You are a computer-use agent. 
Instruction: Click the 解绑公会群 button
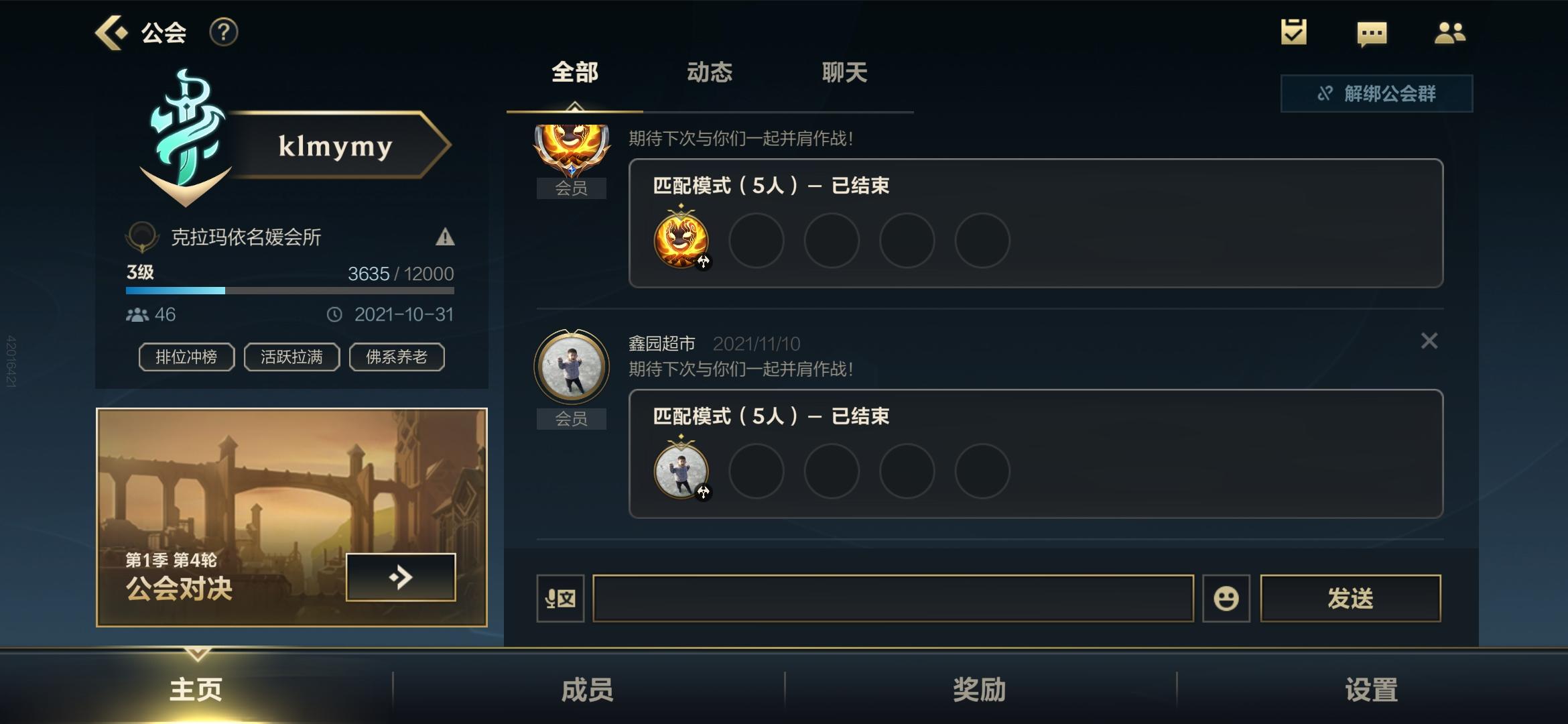click(x=1376, y=93)
